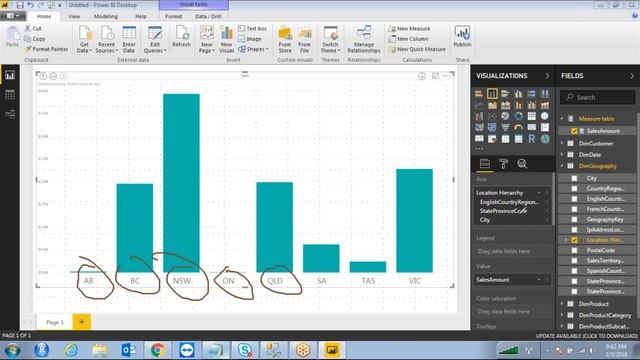Select the R script visual
Screen dimensions: 640x360
click(531, 139)
